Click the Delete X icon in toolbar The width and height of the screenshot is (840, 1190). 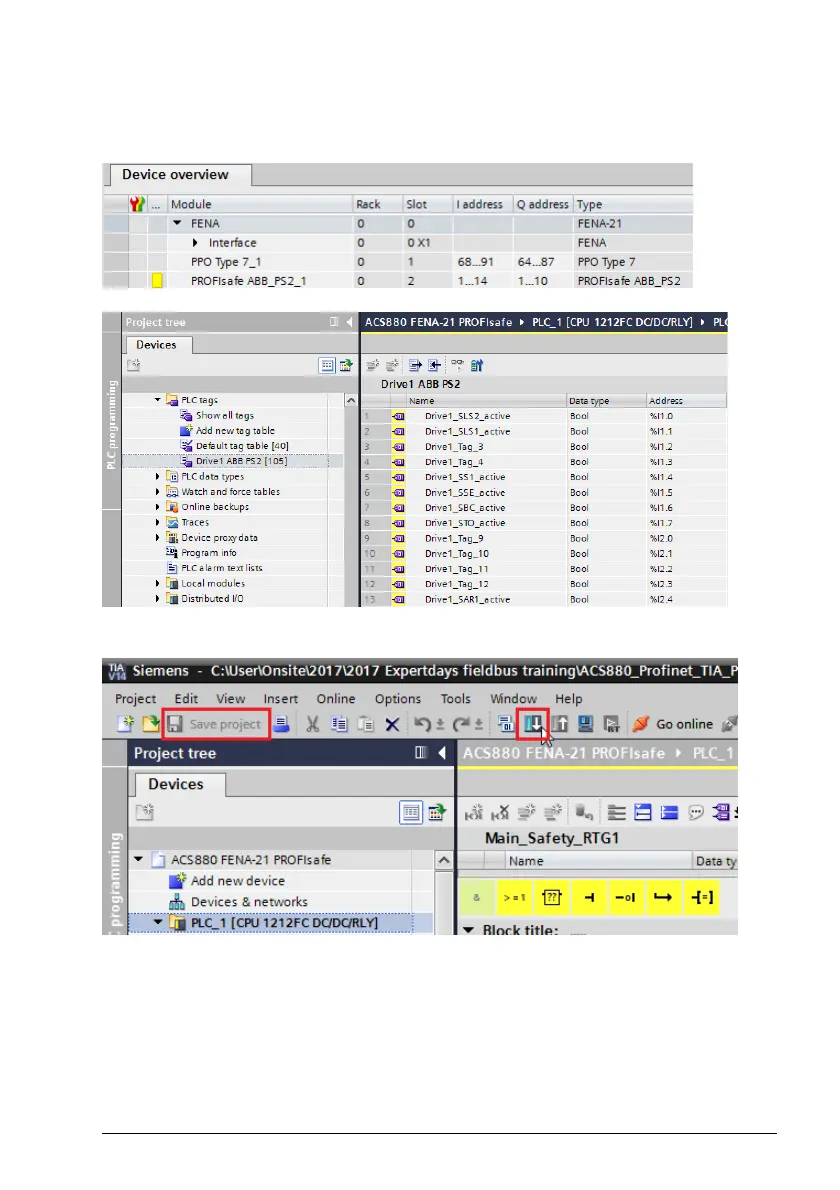[x=392, y=725]
